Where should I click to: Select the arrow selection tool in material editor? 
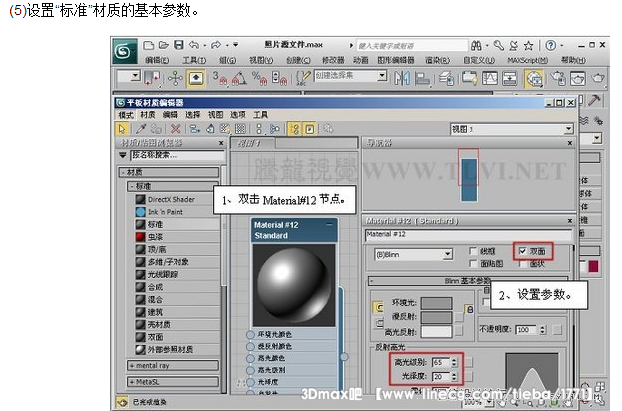tap(122, 129)
